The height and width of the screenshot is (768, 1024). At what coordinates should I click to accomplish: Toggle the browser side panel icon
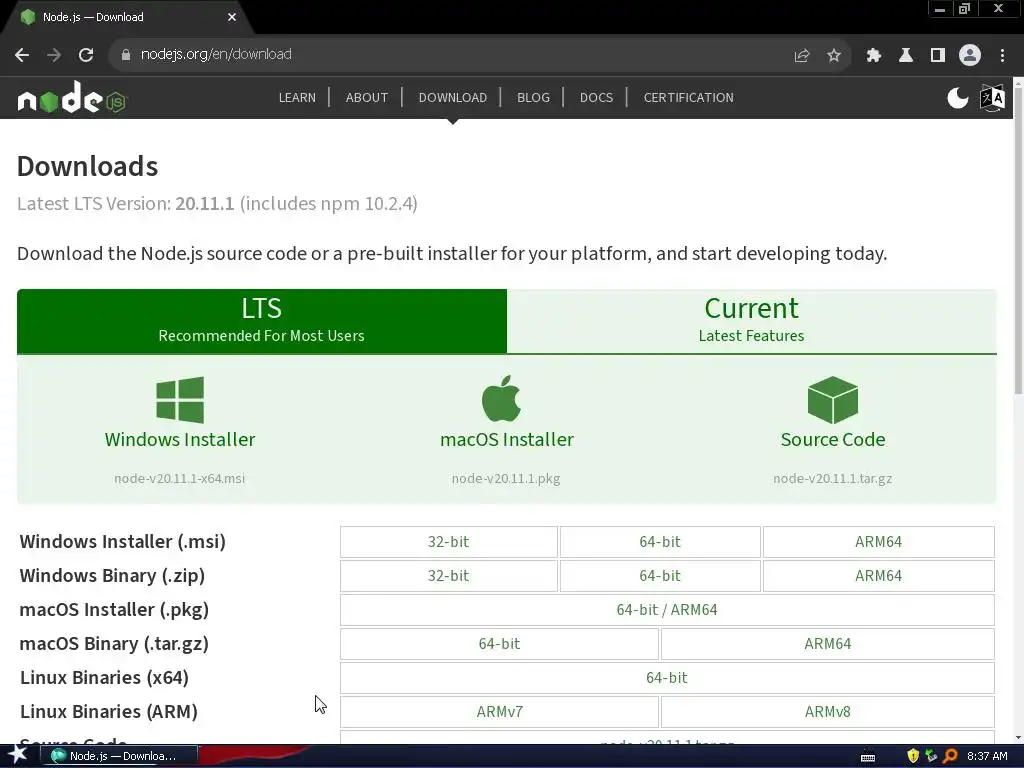point(938,55)
